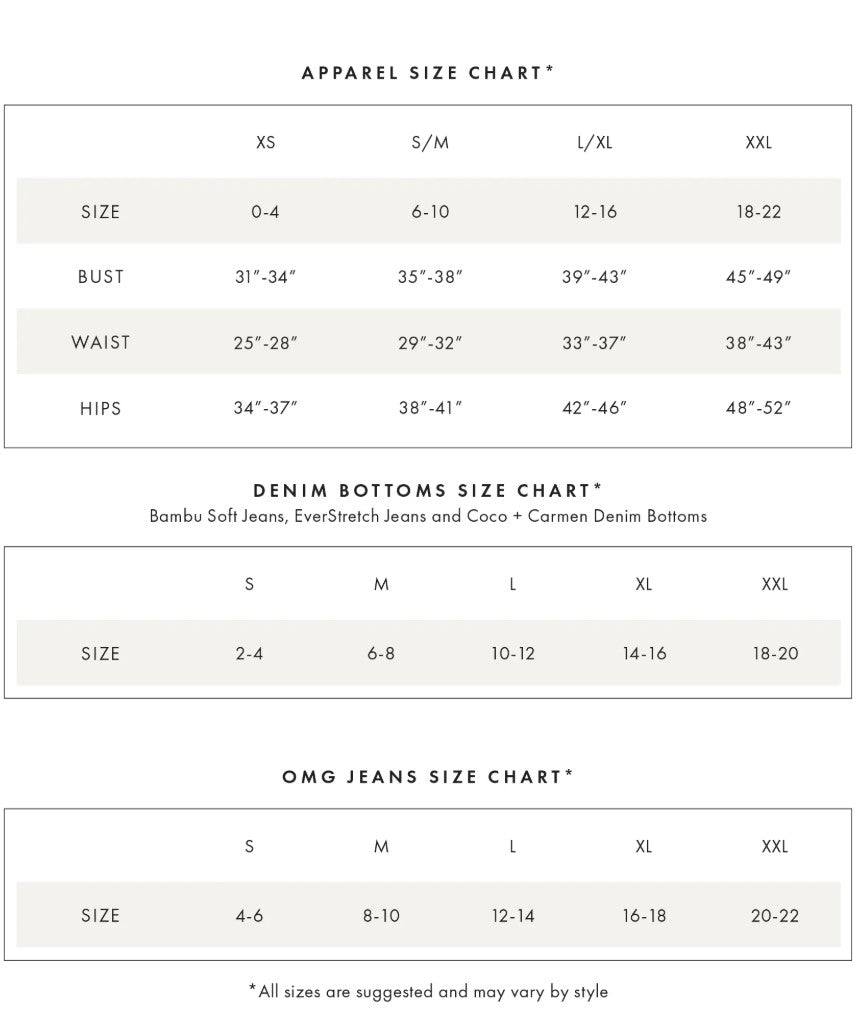This screenshot has width=860, height=1022.
Task: Click the 45"-49" bust measurement
Action: tap(758, 277)
